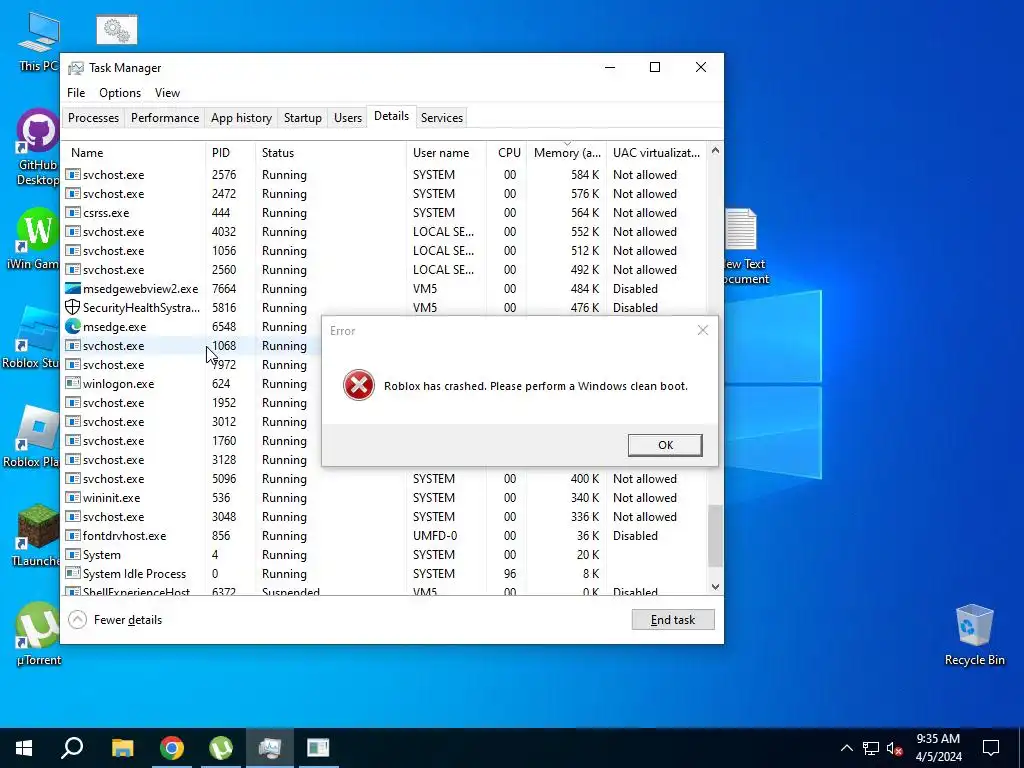Screen dimensions: 1024x768
Task: Sort by the Name column header
Action: tap(135, 153)
